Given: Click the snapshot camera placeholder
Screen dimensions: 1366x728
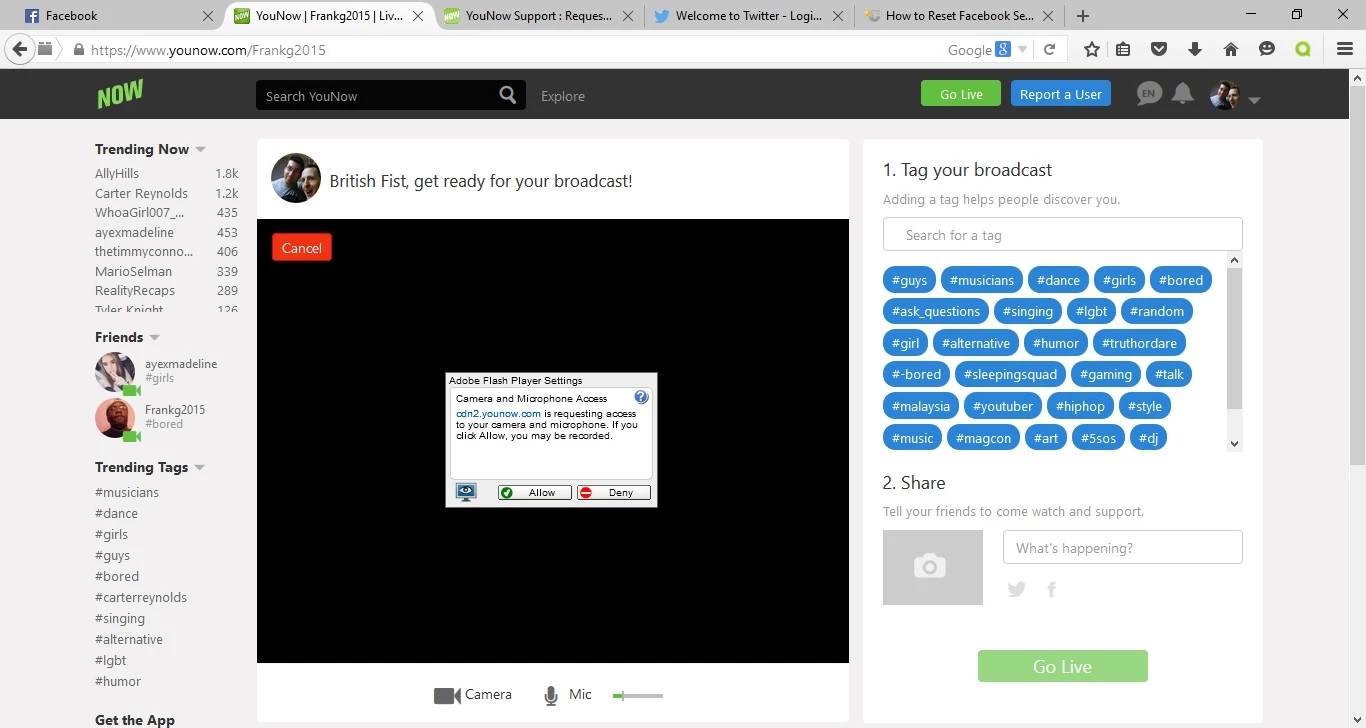Looking at the screenshot, I should click(932, 567).
